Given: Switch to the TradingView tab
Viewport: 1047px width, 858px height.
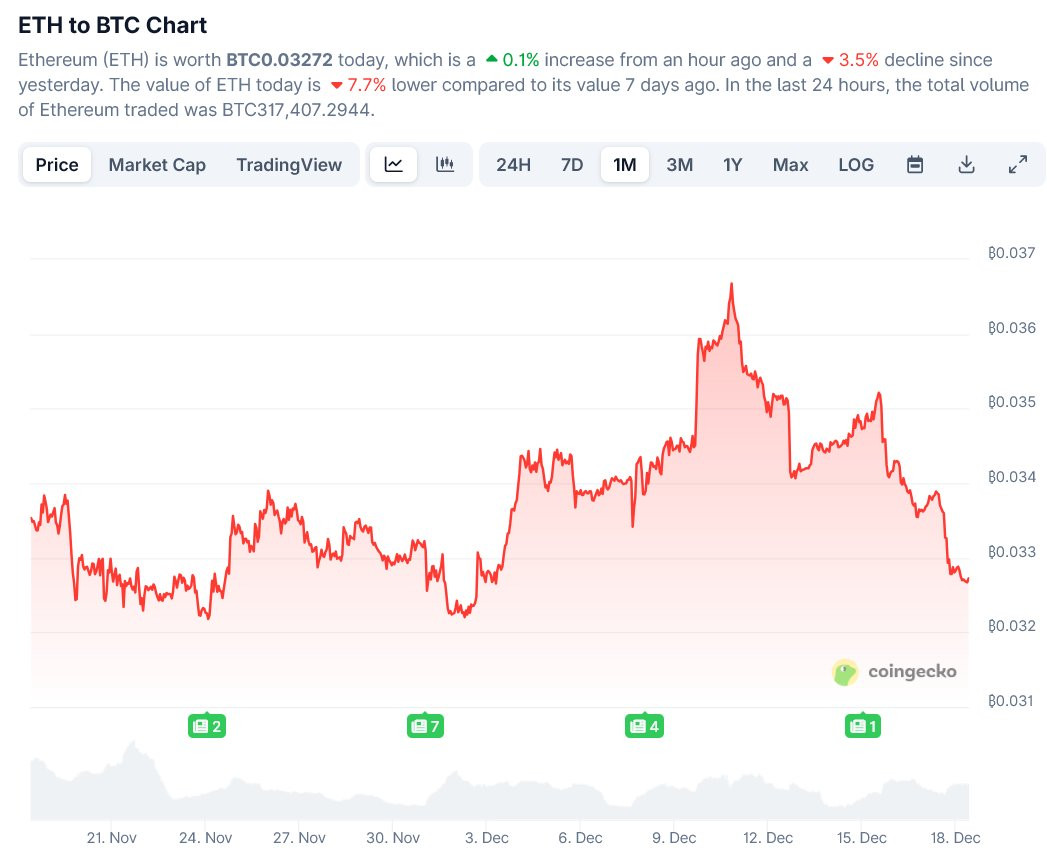Looking at the screenshot, I should (x=289, y=164).
